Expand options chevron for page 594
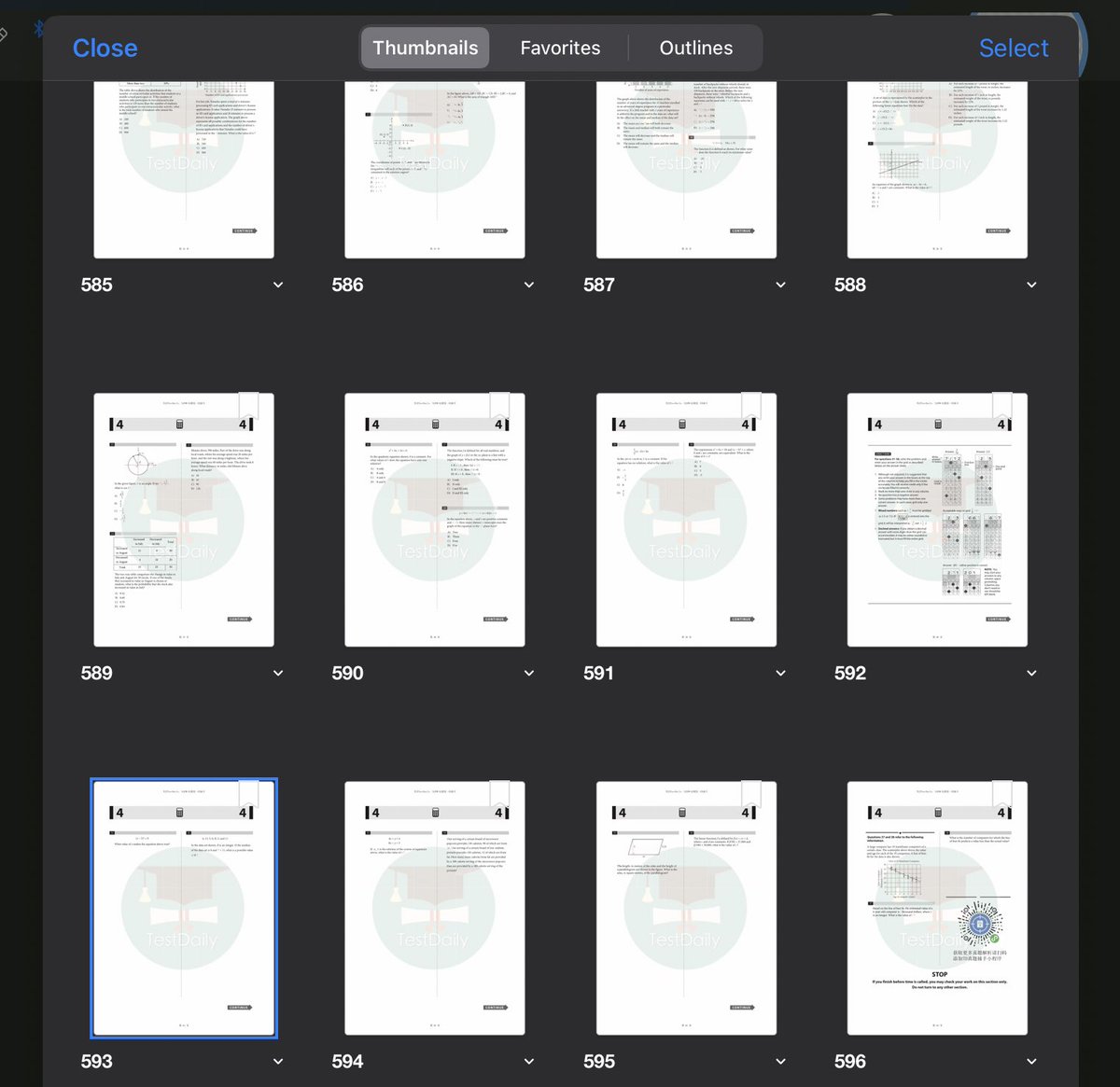The width and height of the screenshot is (1120, 1087). coord(529,1061)
